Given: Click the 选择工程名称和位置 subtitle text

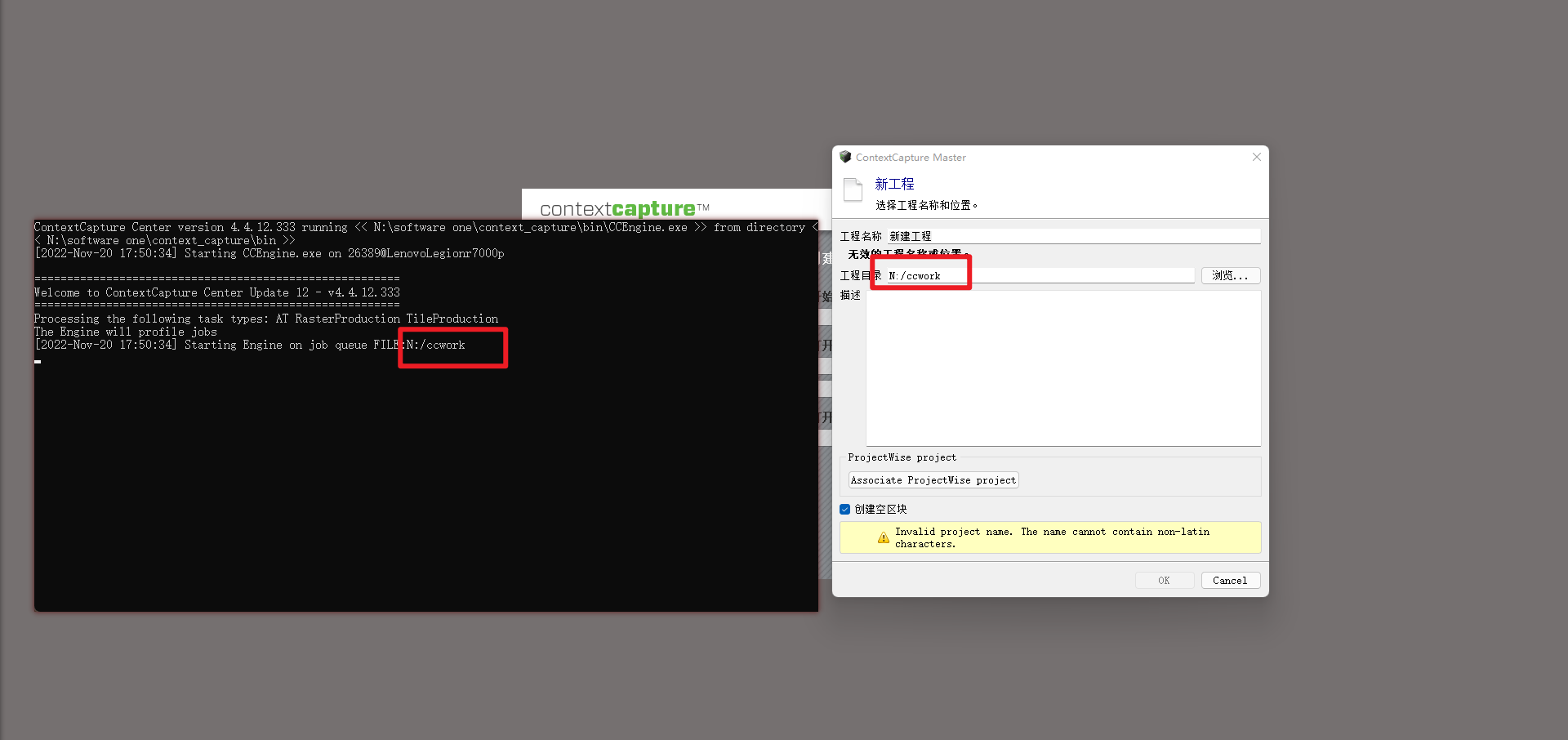Looking at the screenshot, I should (926, 205).
